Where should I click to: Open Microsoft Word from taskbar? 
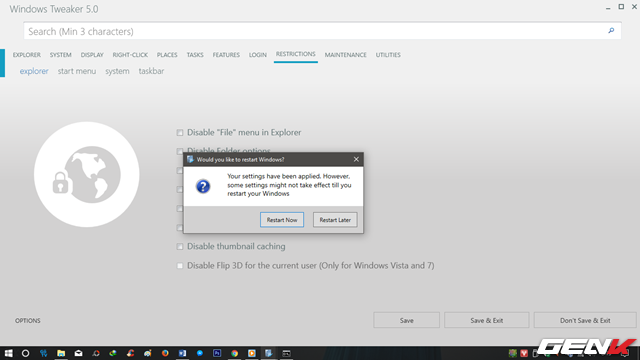coord(182,353)
